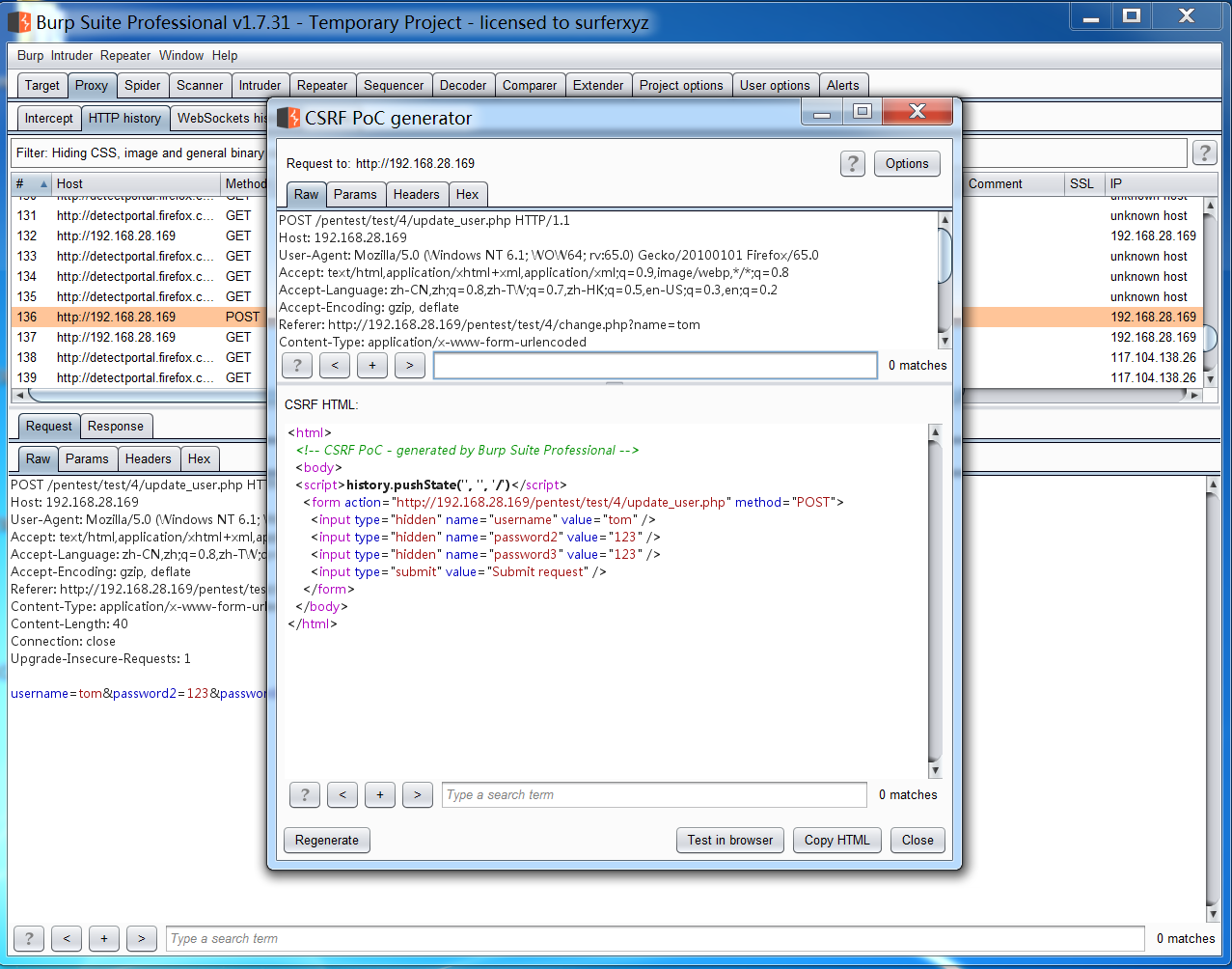Click the CSRF HTML search term field

point(654,794)
